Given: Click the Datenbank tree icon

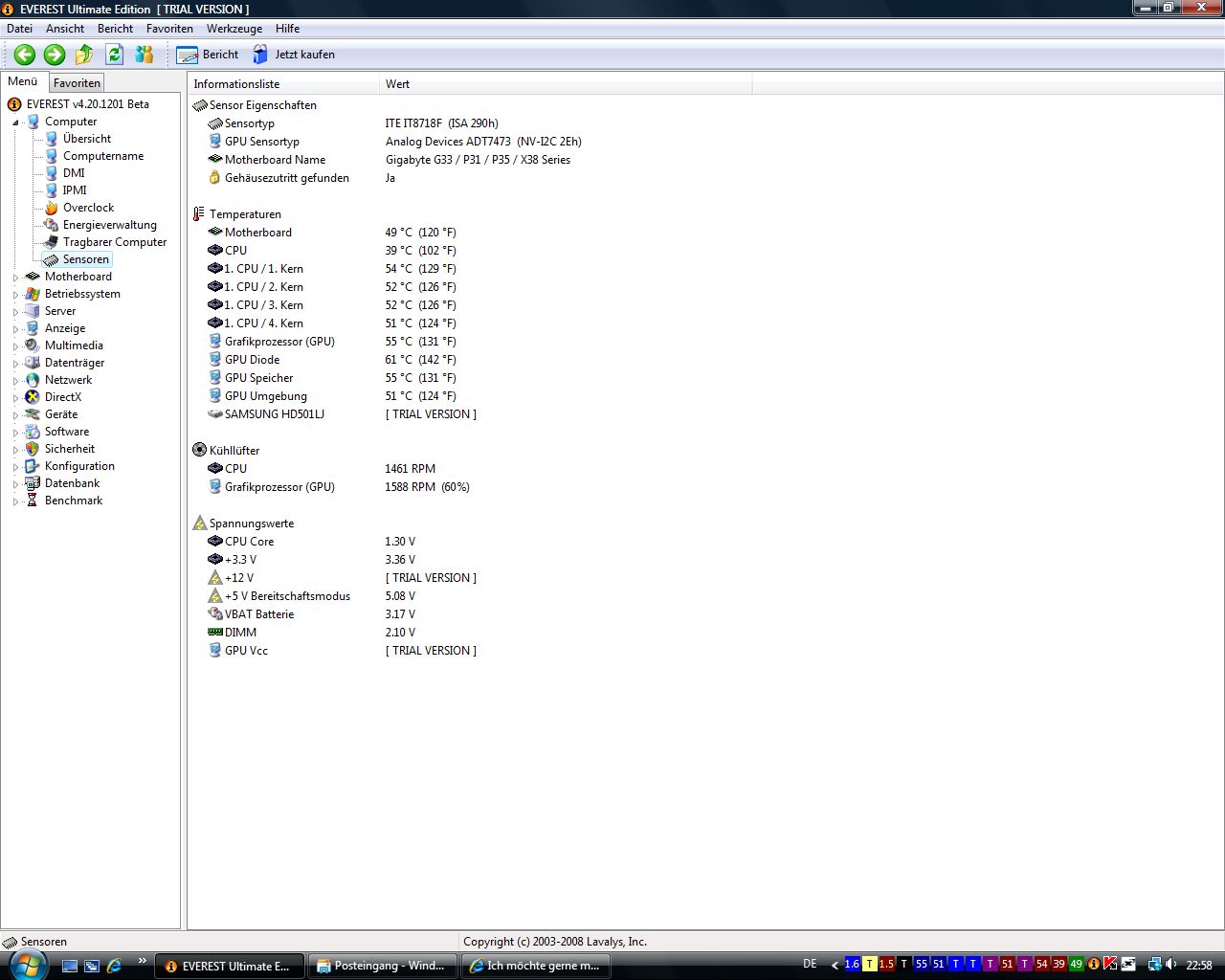Looking at the screenshot, I should (x=33, y=483).
